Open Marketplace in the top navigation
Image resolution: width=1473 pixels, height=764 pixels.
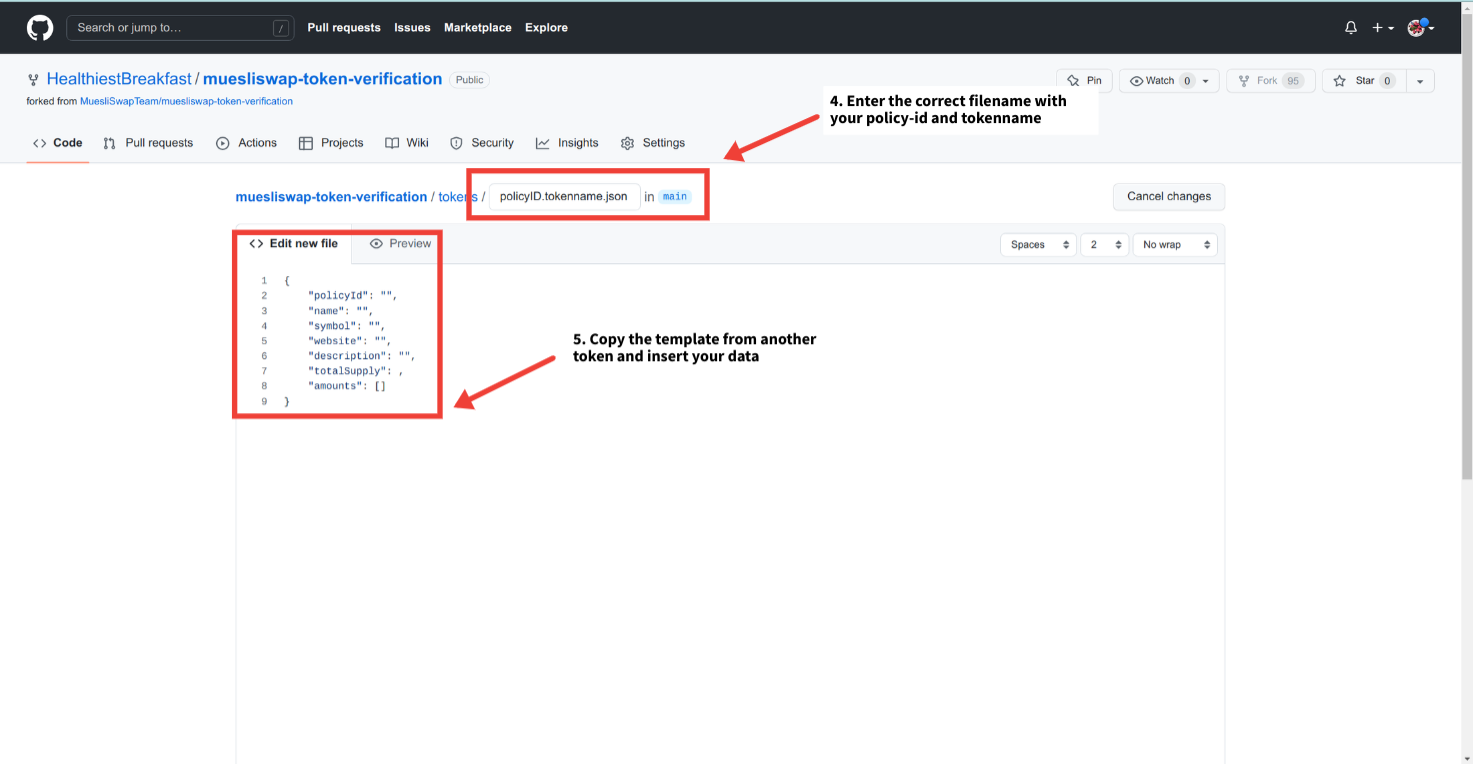pyautogui.click(x=478, y=28)
